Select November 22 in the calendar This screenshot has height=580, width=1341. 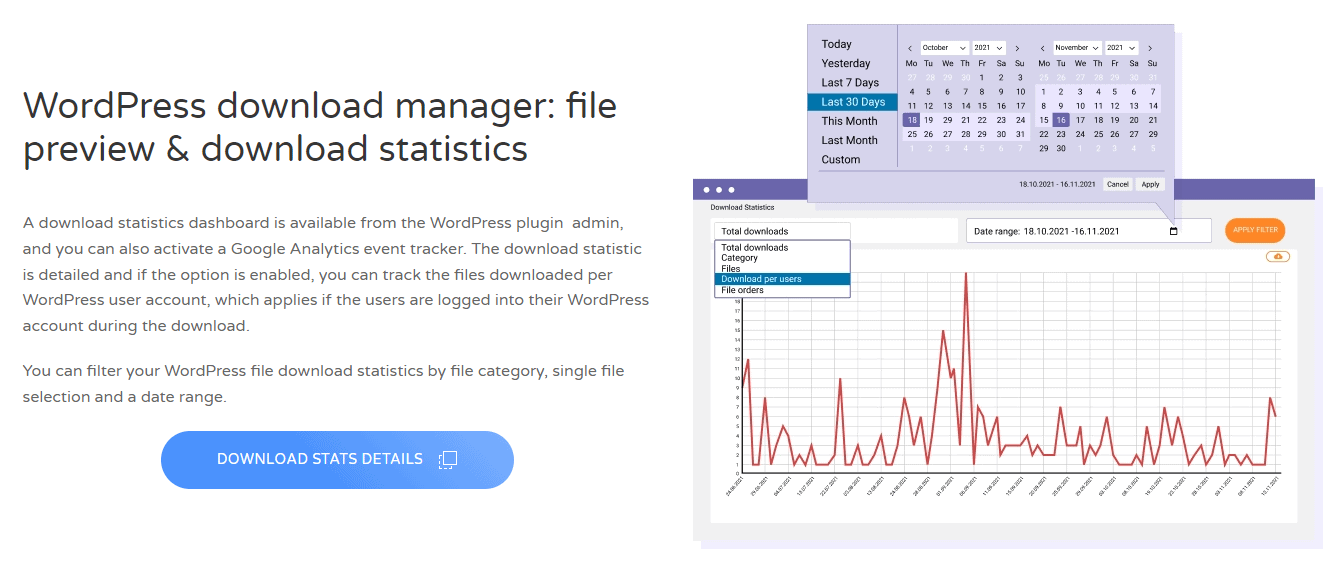click(1044, 134)
